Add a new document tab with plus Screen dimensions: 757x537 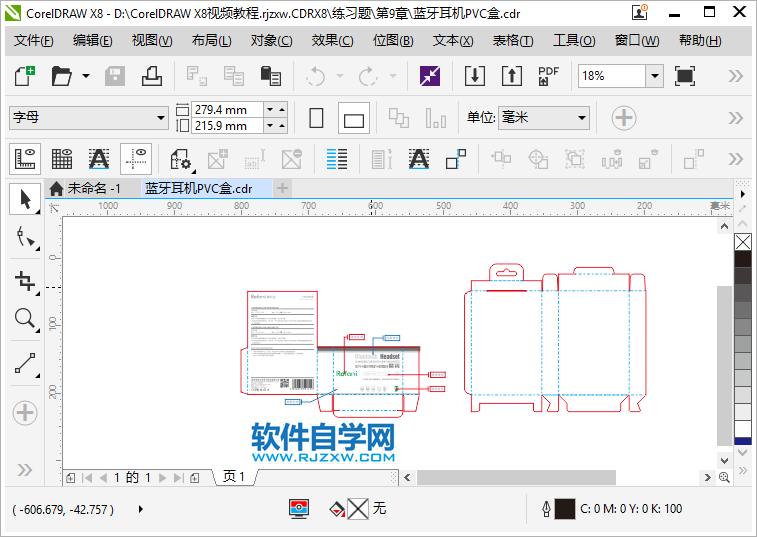[x=282, y=188]
